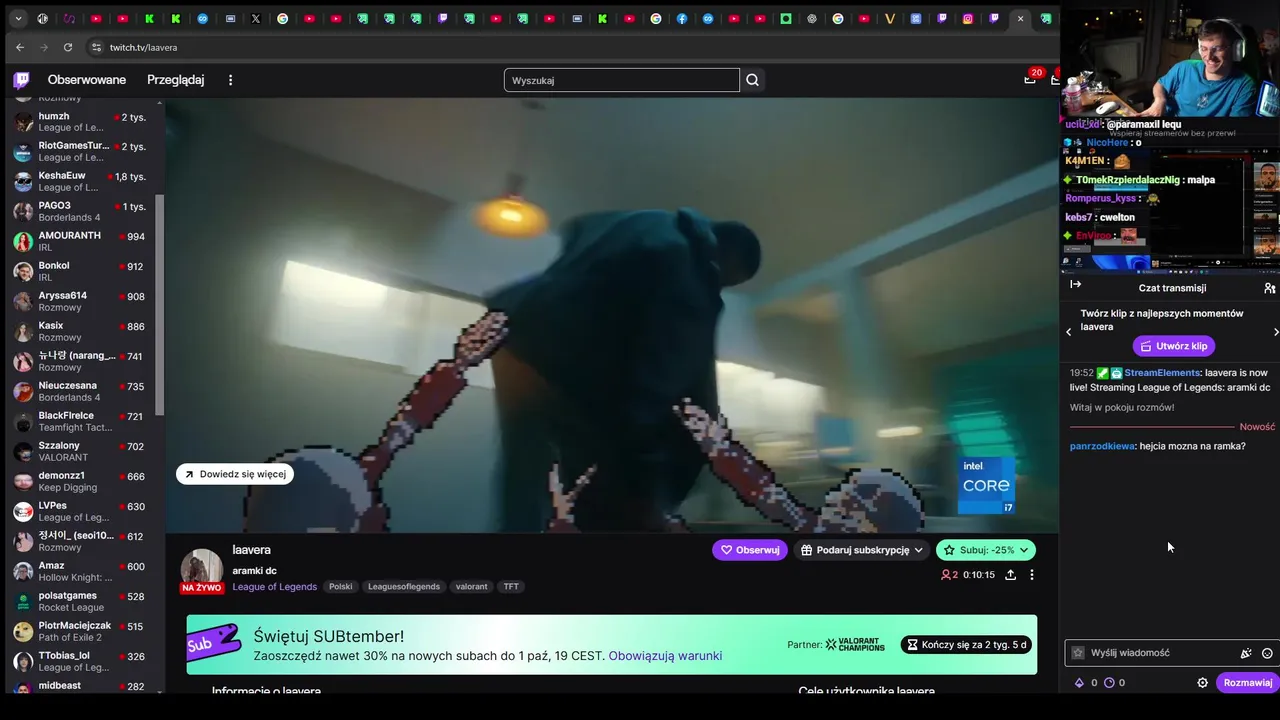
Task: Open demonzz1 channel in sidebar
Action: (80, 482)
